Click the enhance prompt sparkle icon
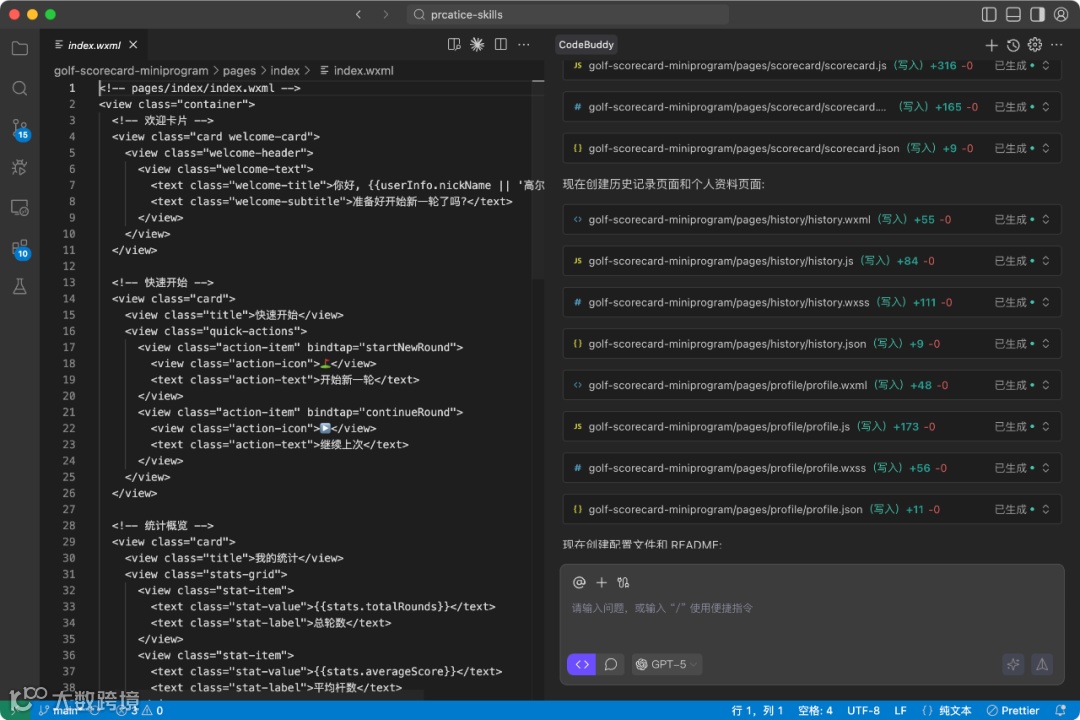Screen dimensions: 1080x720 point(1013,664)
